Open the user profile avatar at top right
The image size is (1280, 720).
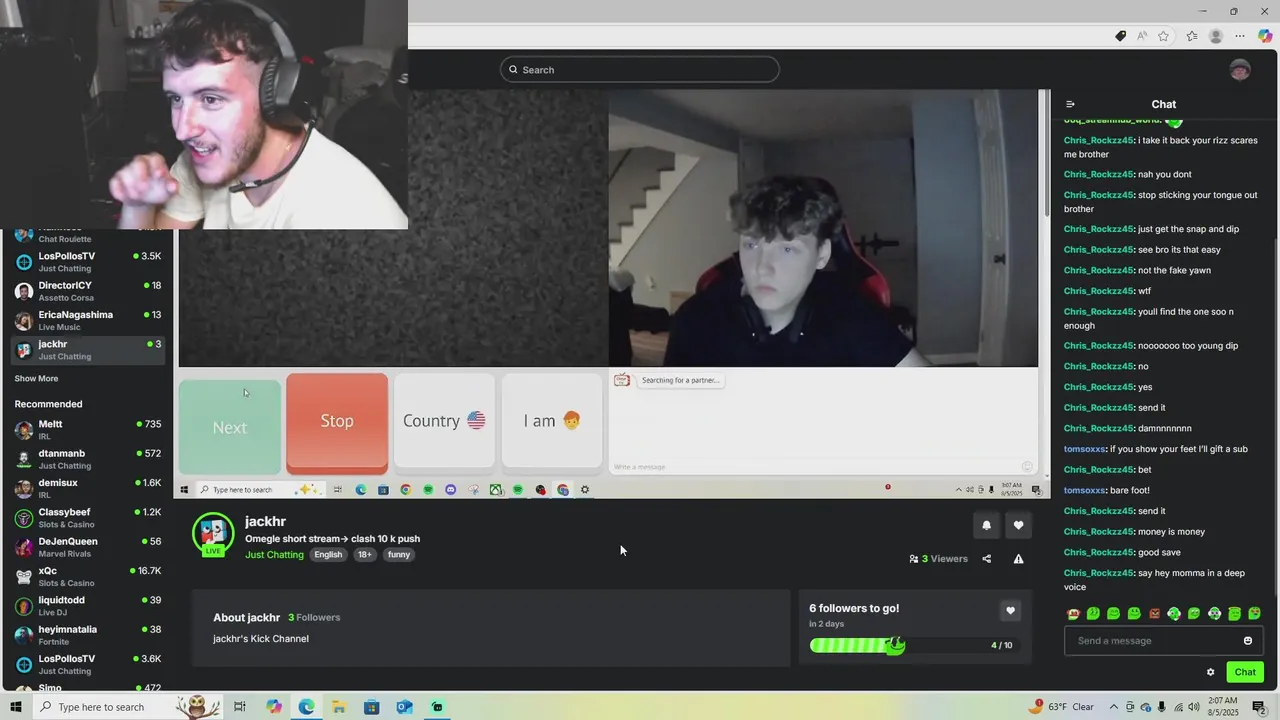click(x=1240, y=70)
